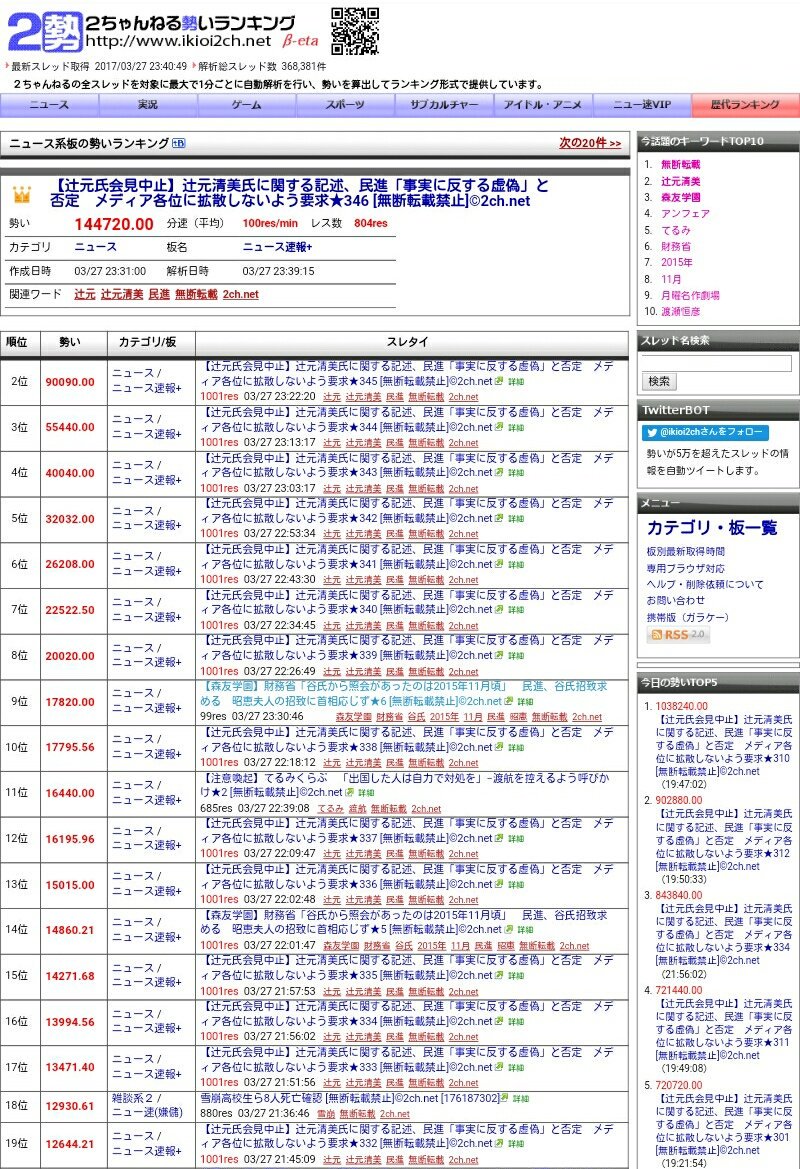The height and width of the screenshot is (1169, 800).
Task: Focus the thread name search field
Action: [x=716, y=363]
